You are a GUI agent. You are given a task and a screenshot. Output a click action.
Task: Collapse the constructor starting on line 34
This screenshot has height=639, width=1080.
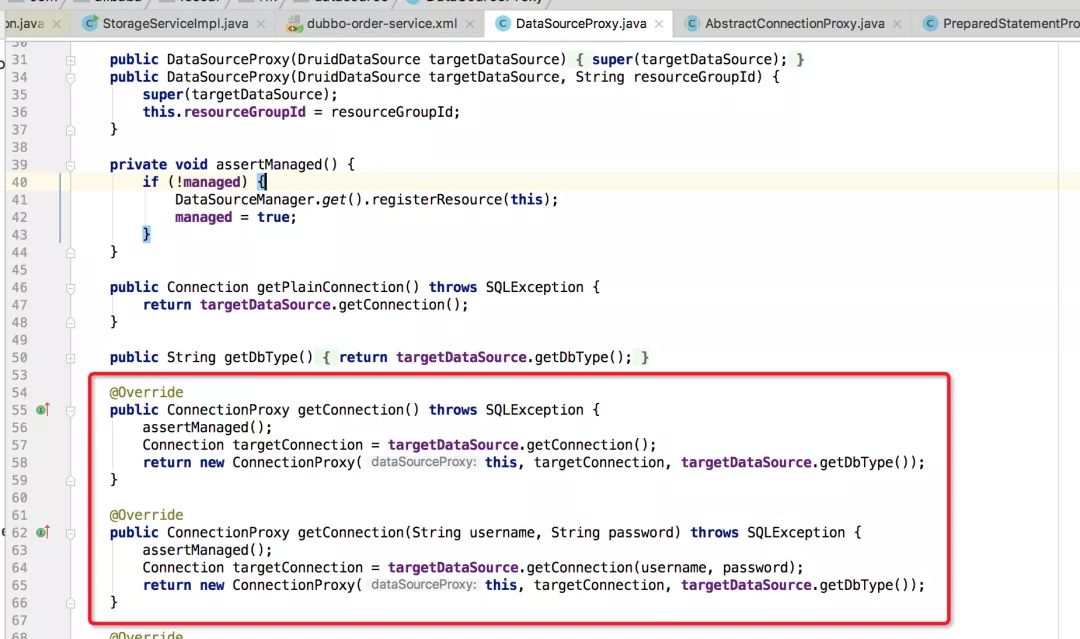[70, 78]
